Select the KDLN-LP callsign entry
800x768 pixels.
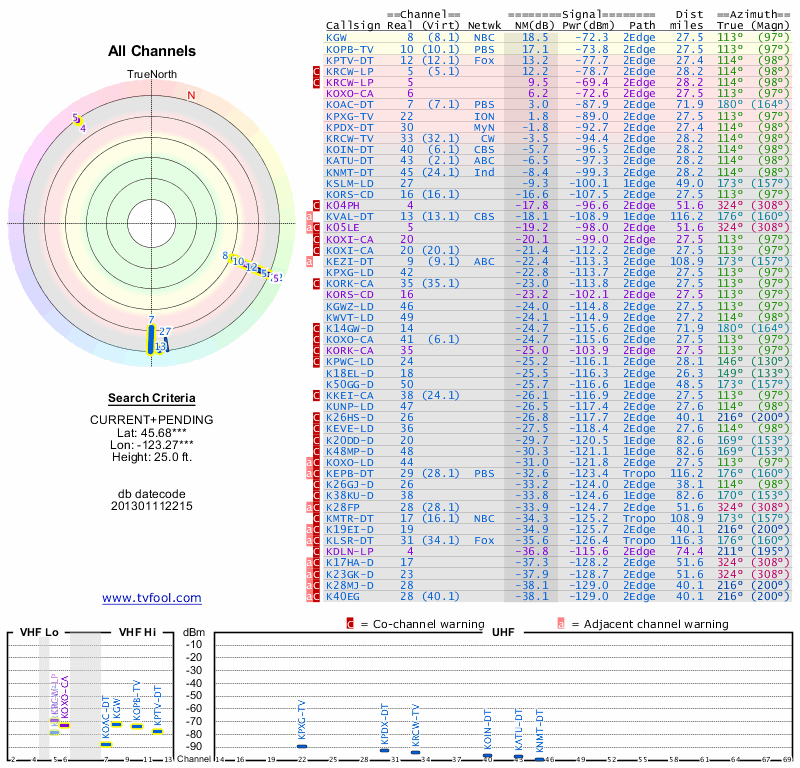[349, 551]
